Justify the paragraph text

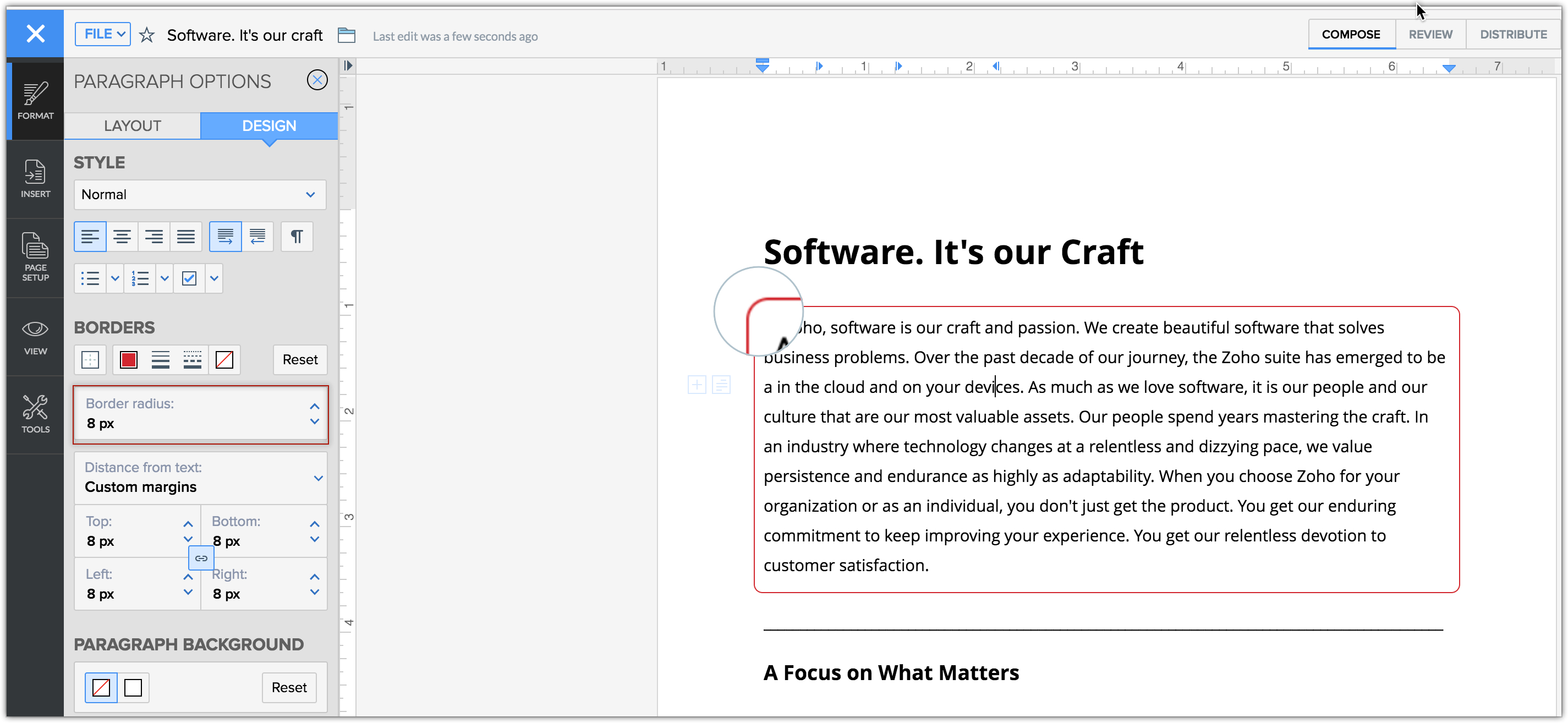click(x=185, y=237)
